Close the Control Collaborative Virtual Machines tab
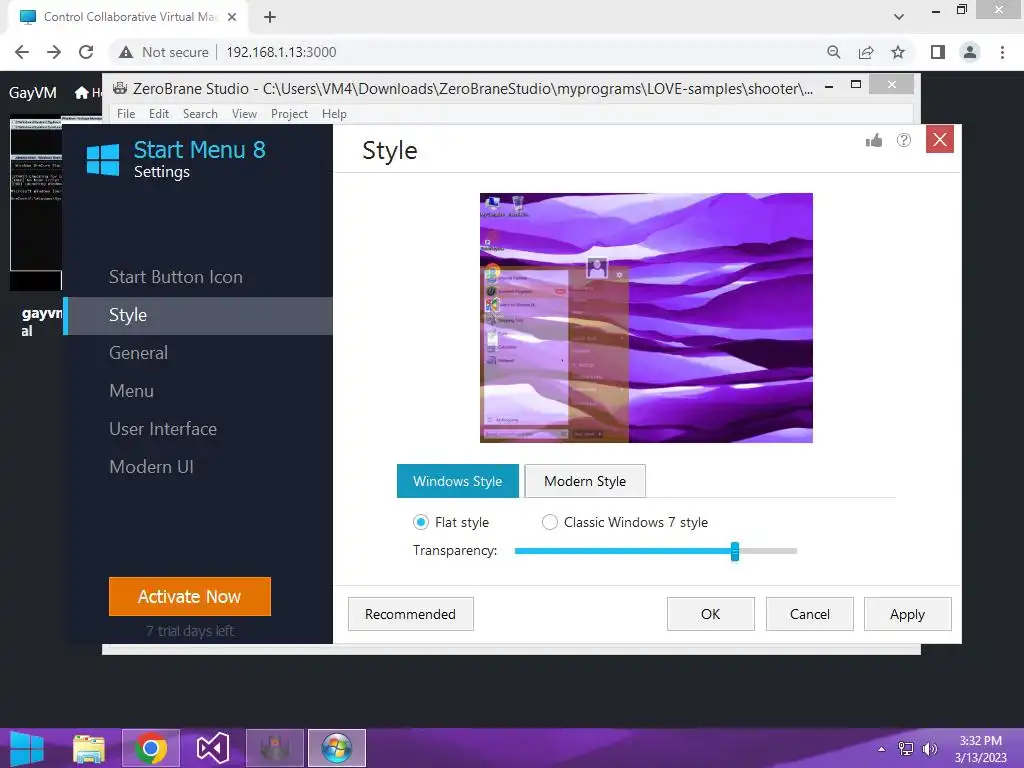This screenshot has width=1024, height=768. tap(232, 17)
